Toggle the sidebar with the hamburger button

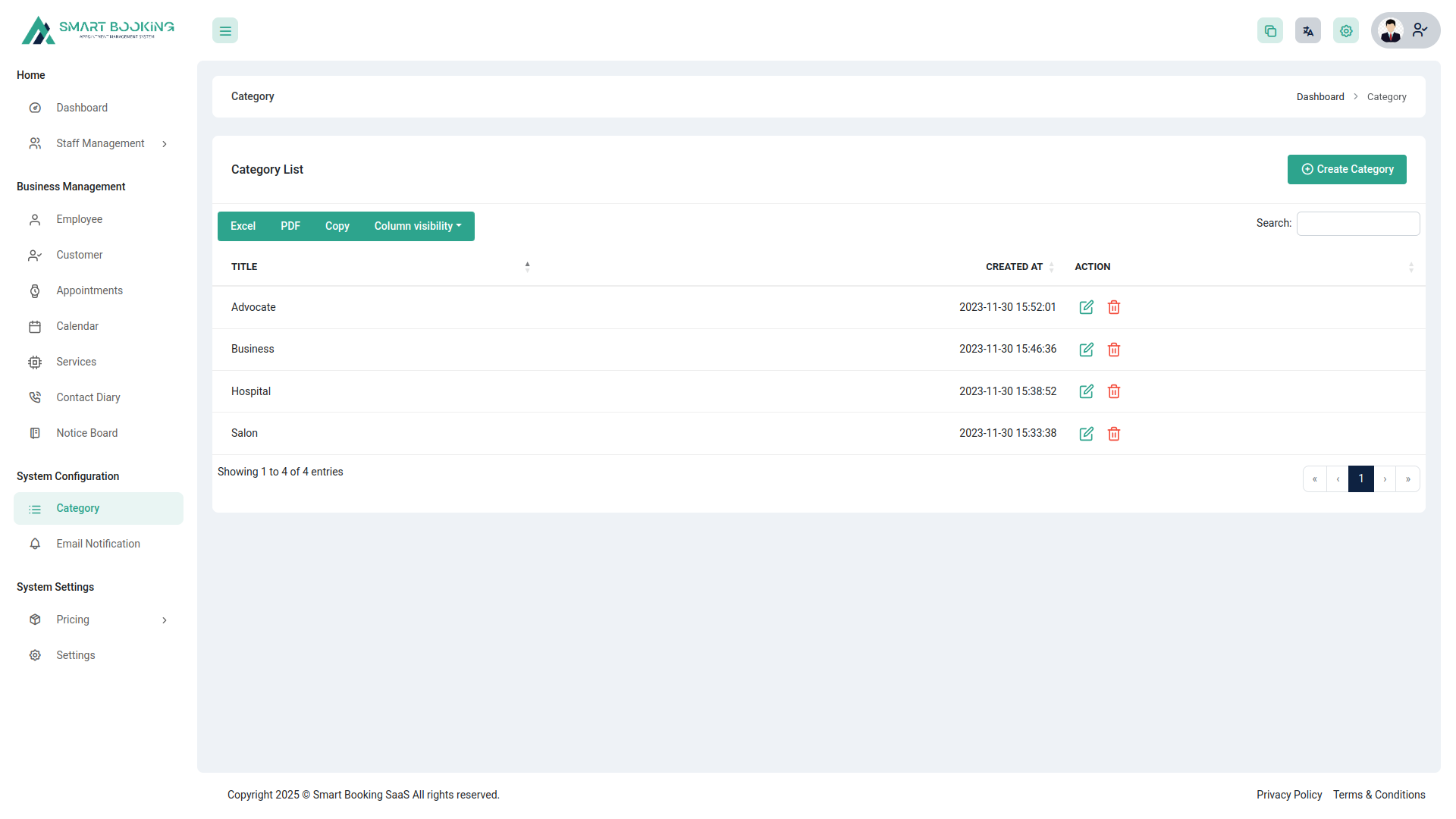224,30
